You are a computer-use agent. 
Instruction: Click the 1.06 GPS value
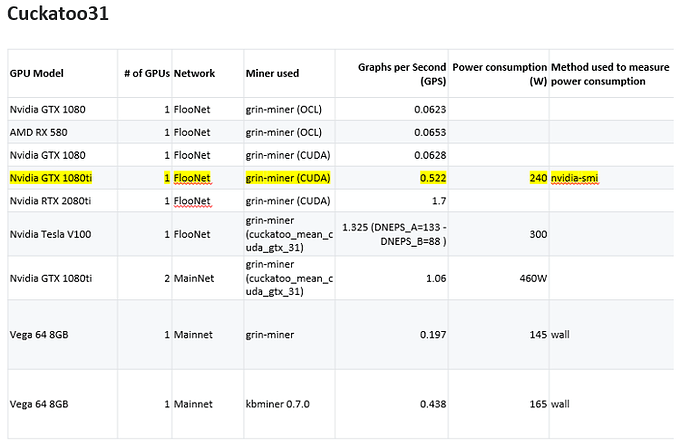436,279
